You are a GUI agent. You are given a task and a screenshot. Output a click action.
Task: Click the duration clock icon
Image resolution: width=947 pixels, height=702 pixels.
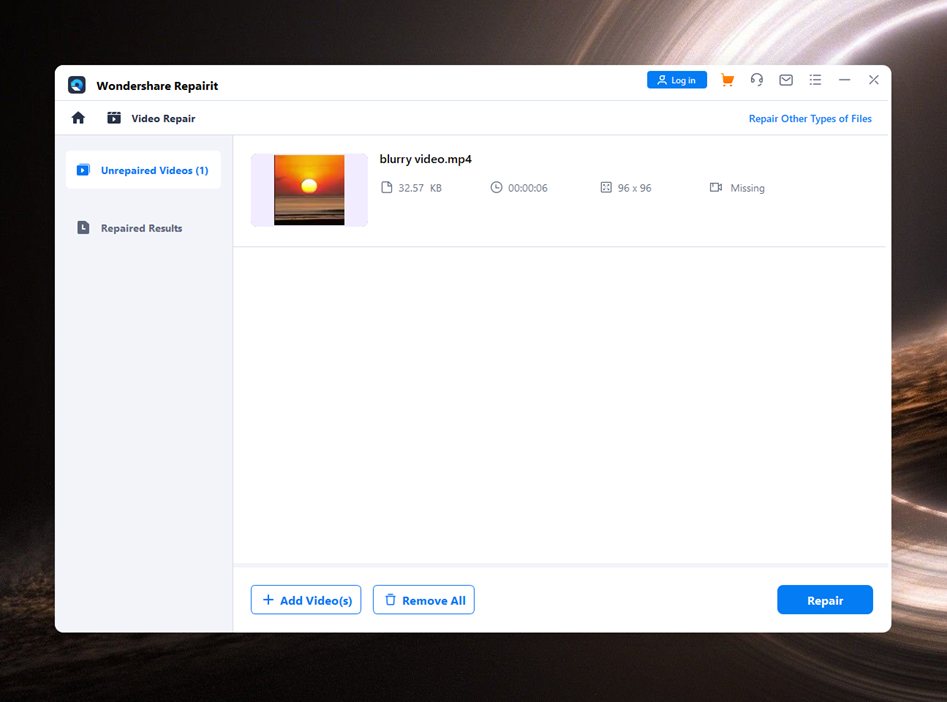(x=496, y=187)
